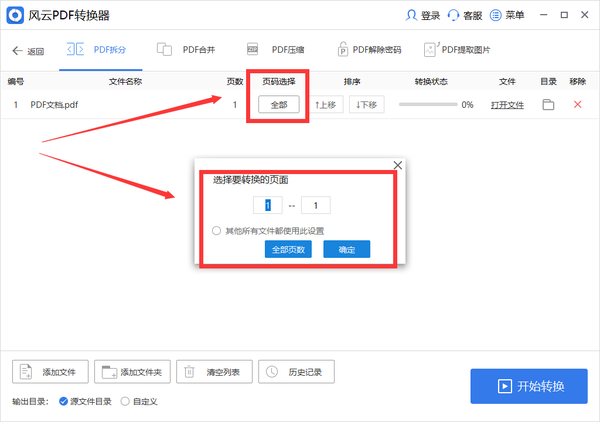Image resolution: width=600 pixels, height=422 pixels.
Task: Switch to PDF合并 tab
Action: [192, 50]
